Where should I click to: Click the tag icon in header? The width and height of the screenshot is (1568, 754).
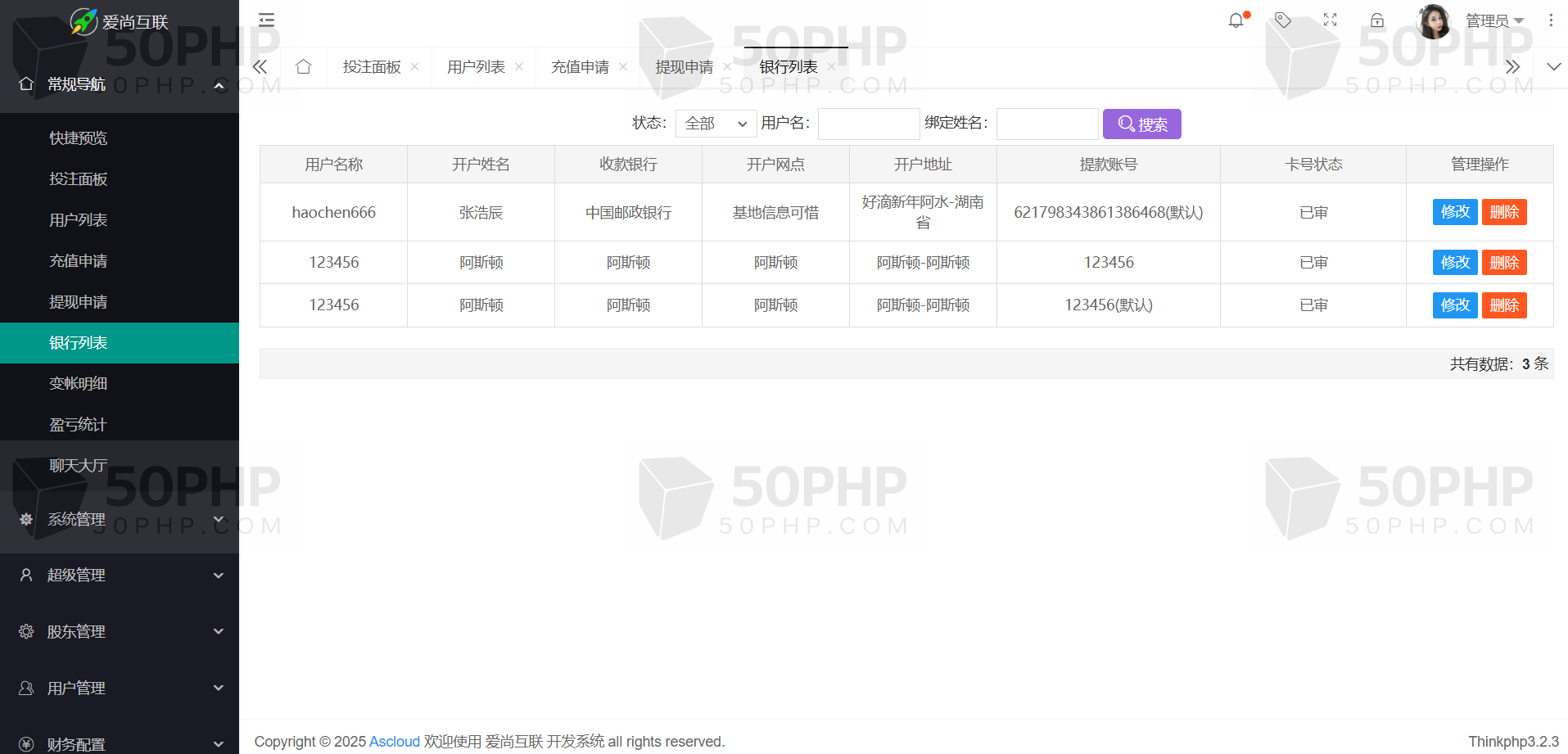(1283, 20)
